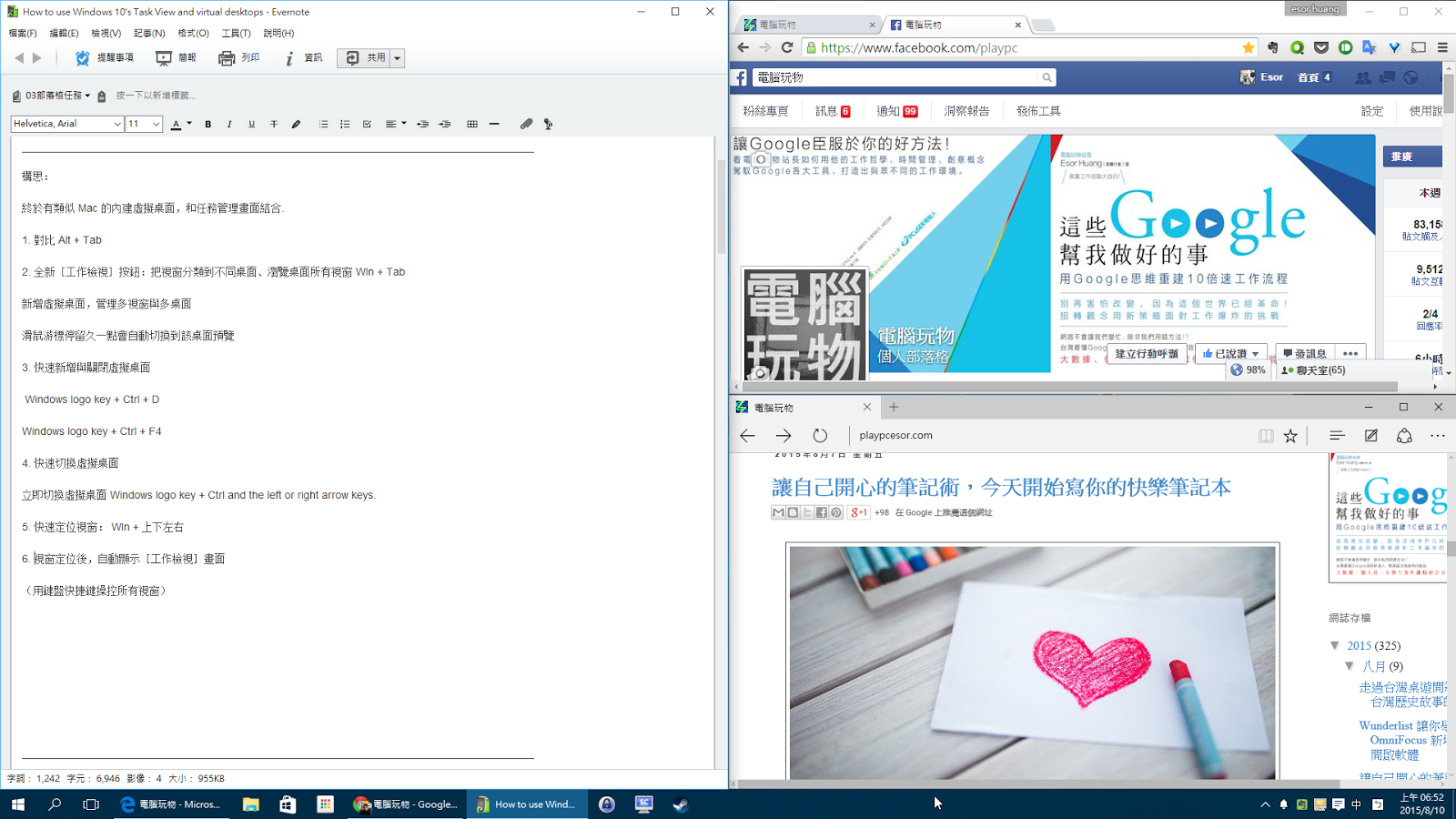Apply bold formatting in Evernote
Viewport: 1456px width, 819px height.
[208, 124]
